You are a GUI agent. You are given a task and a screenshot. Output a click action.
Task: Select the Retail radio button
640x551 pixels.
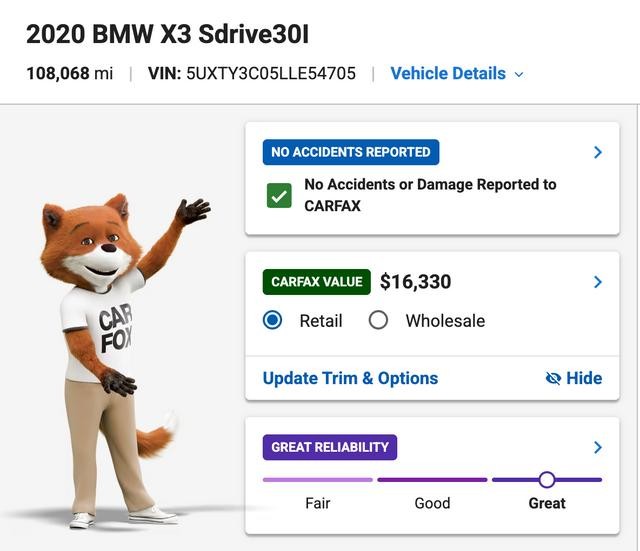point(273,320)
